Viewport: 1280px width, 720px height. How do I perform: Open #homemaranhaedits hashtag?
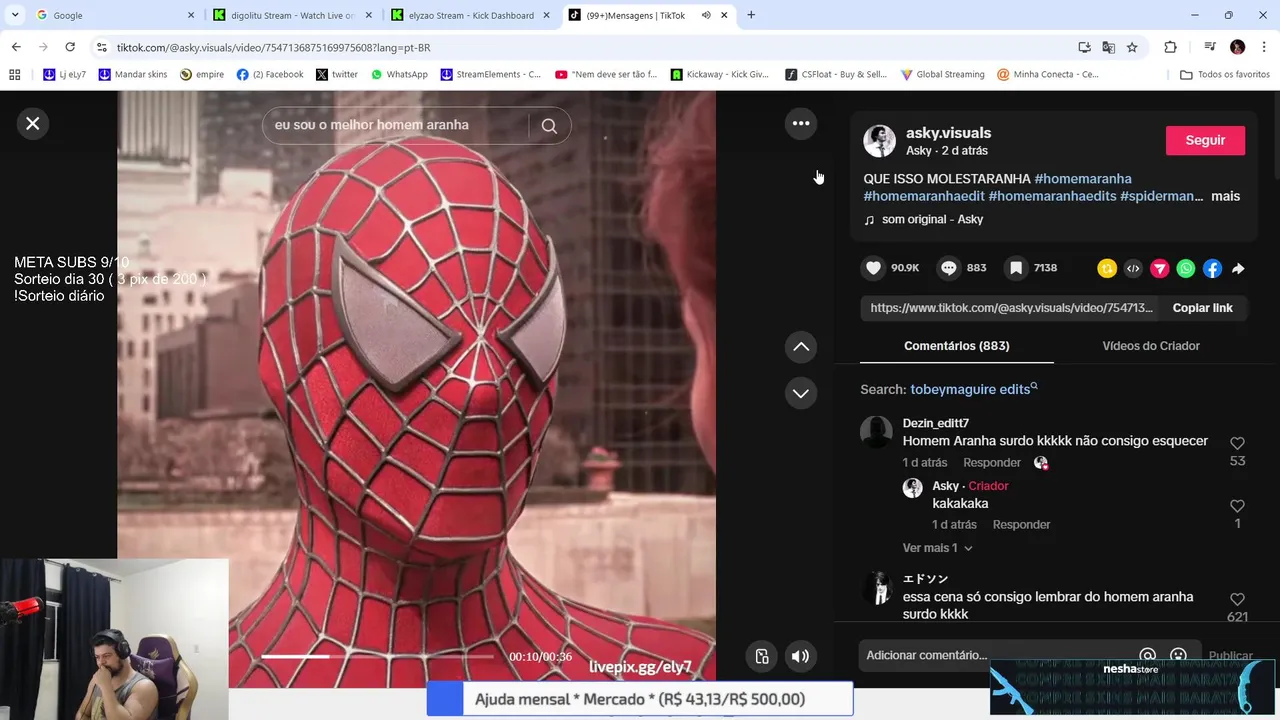pyautogui.click(x=1052, y=196)
